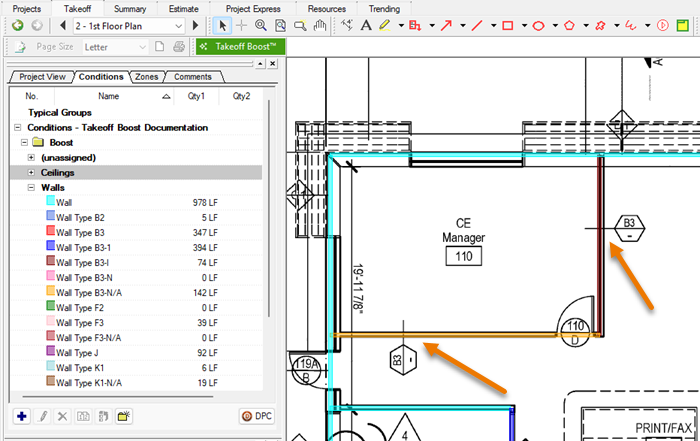Expand the Ceilings group
The width and height of the screenshot is (700, 441).
pyautogui.click(x=31, y=173)
